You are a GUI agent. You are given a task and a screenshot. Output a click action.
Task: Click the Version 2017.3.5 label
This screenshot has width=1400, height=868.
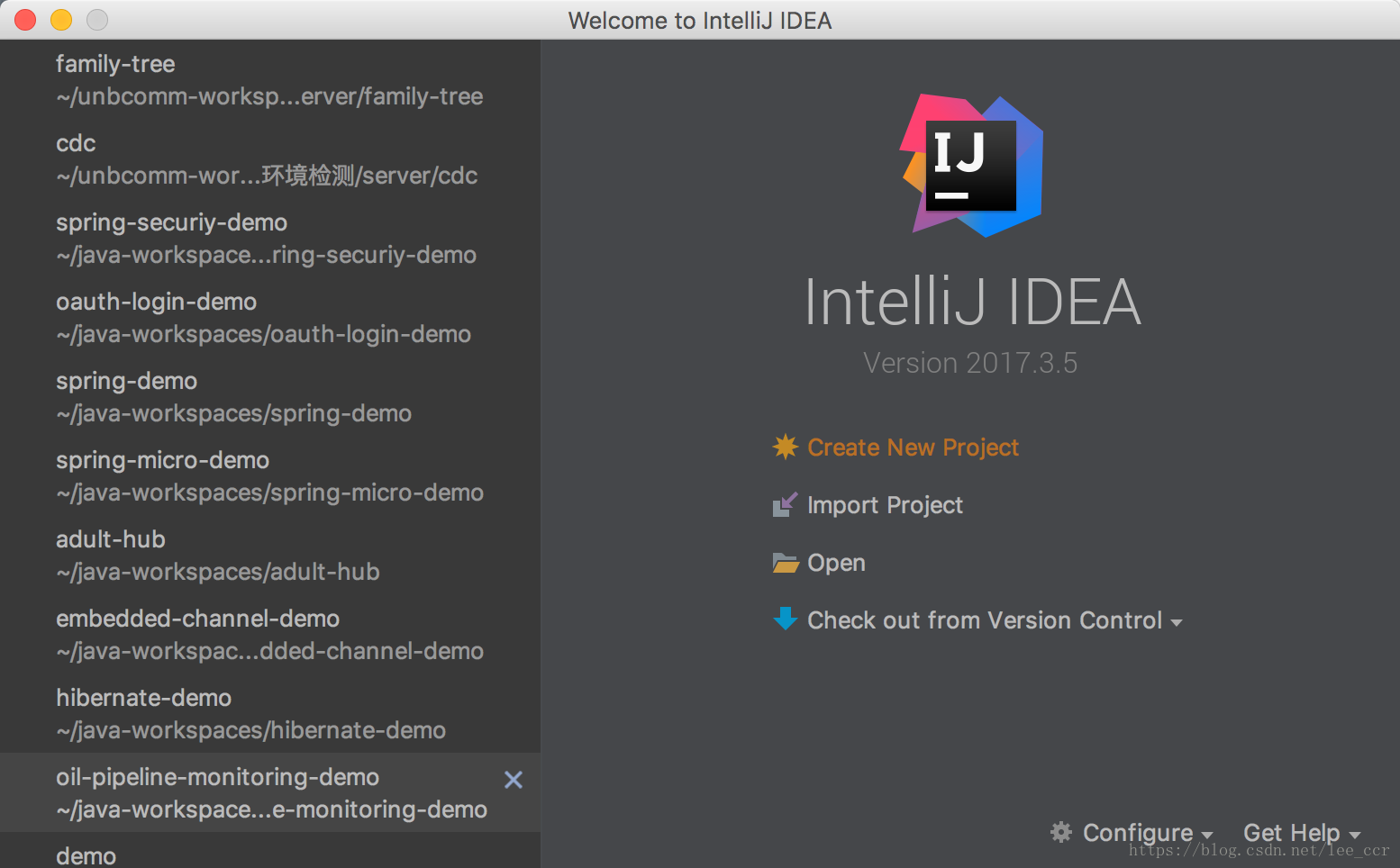pyautogui.click(x=970, y=363)
